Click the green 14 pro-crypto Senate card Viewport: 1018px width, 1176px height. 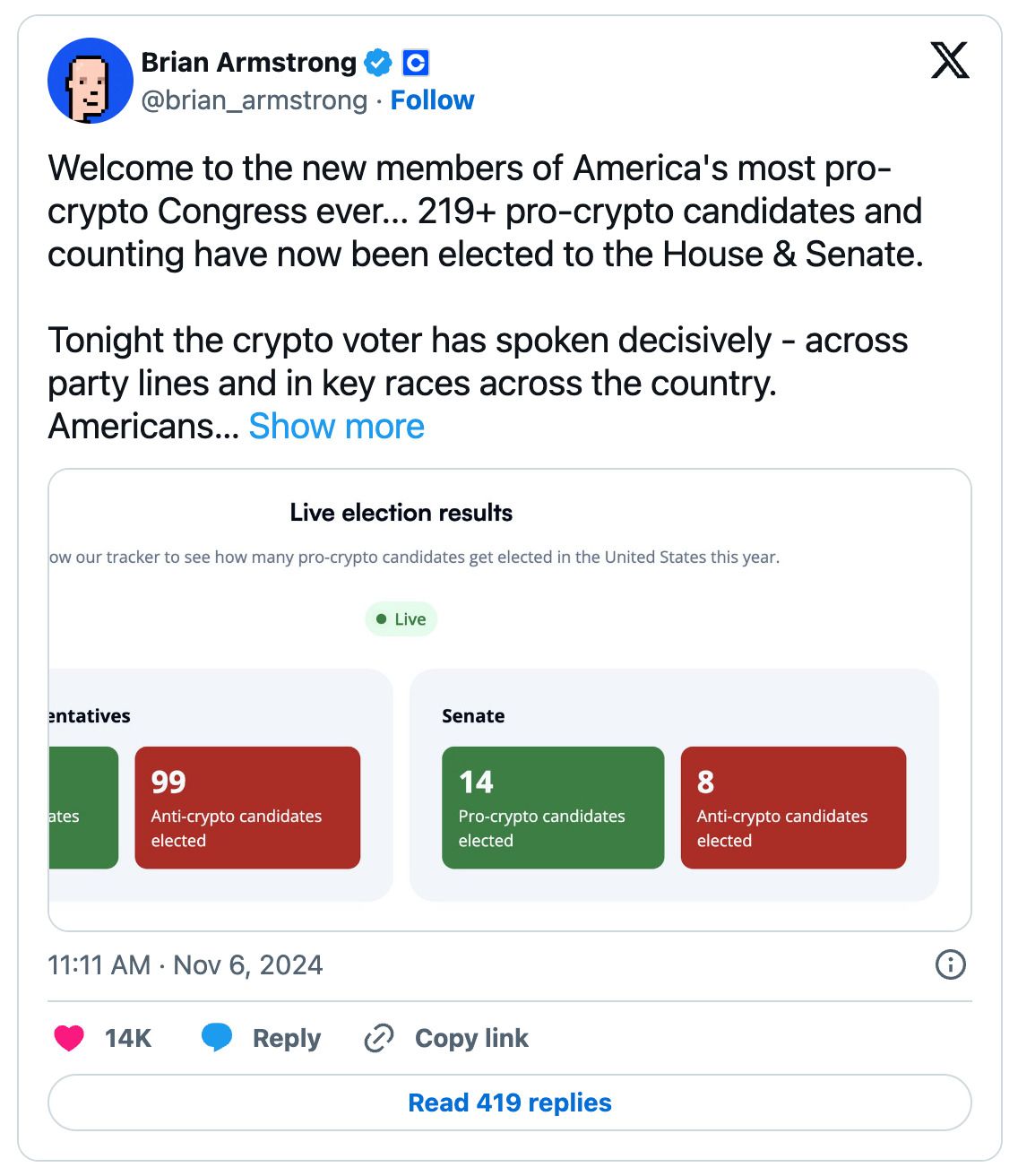(553, 808)
